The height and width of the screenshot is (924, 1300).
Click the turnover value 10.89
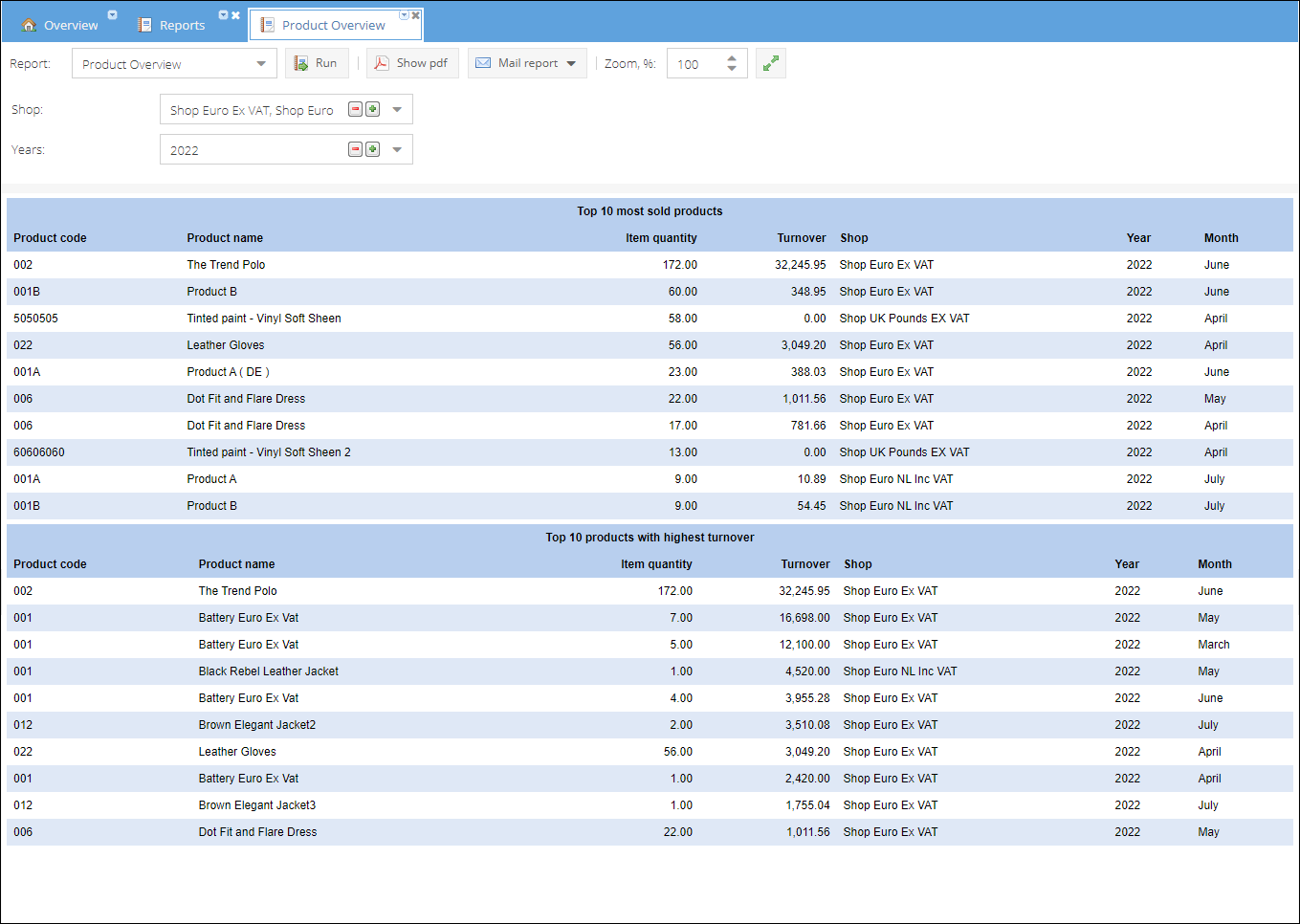812,479
